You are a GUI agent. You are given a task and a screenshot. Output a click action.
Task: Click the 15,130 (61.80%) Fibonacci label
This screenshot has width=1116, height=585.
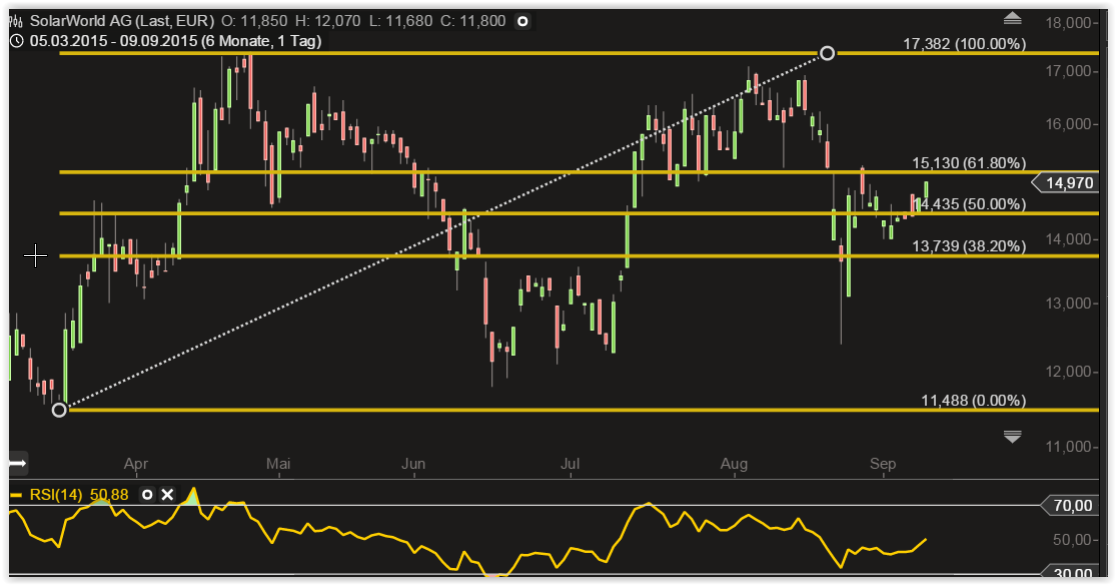click(969, 163)
